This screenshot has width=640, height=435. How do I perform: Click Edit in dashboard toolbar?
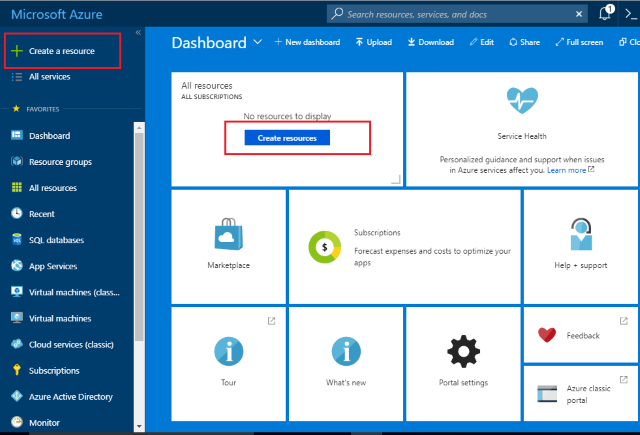click(x=482, y=42)
